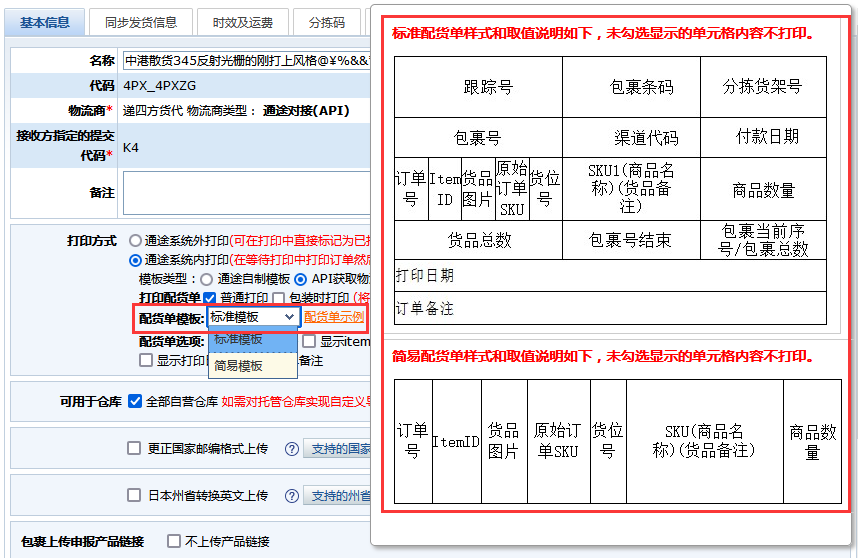Image resolution: width=858 pixels, height=558 pixels.
Task: Choose 通途自制模板 template type
Action: [206, 280]
